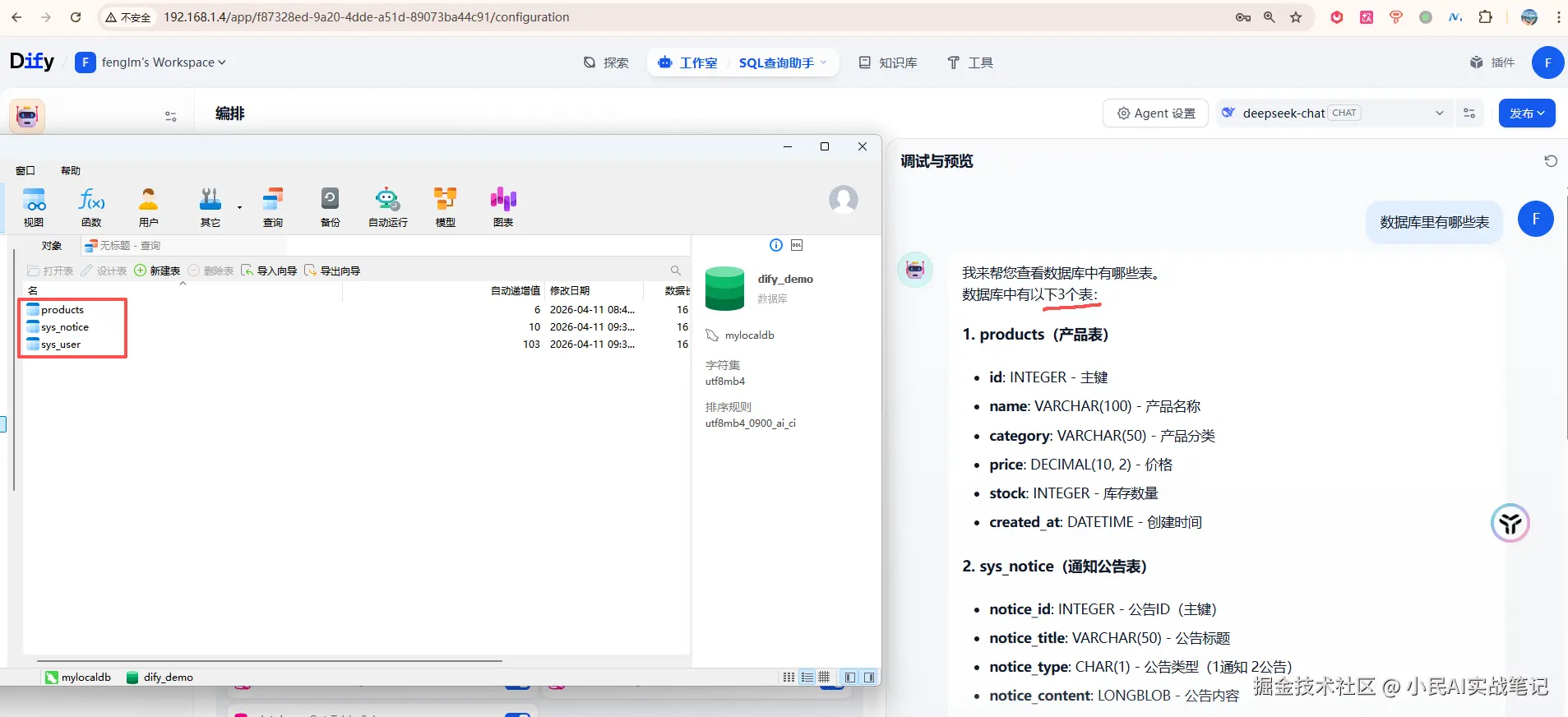
Task: Open the 视图 (View) tool in Navicat
Action: (x=34, y=206)
